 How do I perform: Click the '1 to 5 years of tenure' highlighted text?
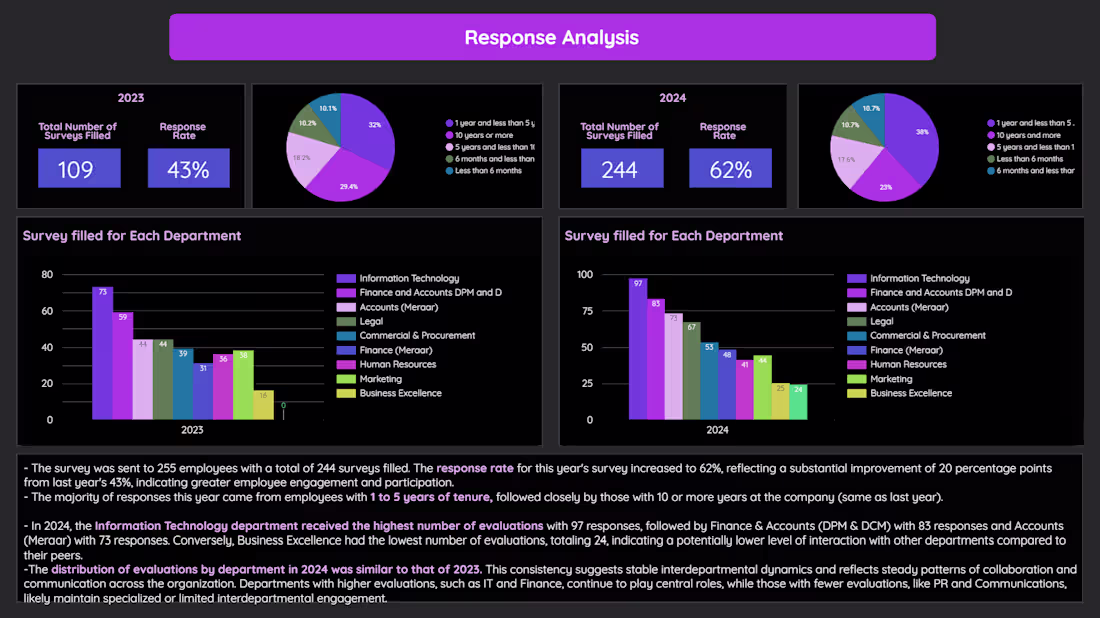pos(430,497)
